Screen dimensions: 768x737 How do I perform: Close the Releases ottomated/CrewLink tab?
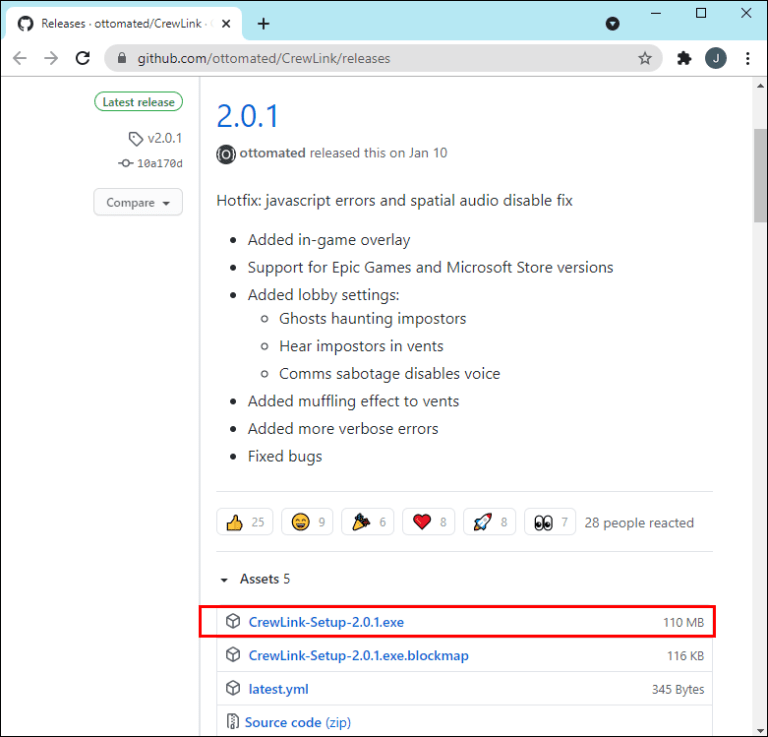[226, 24]
